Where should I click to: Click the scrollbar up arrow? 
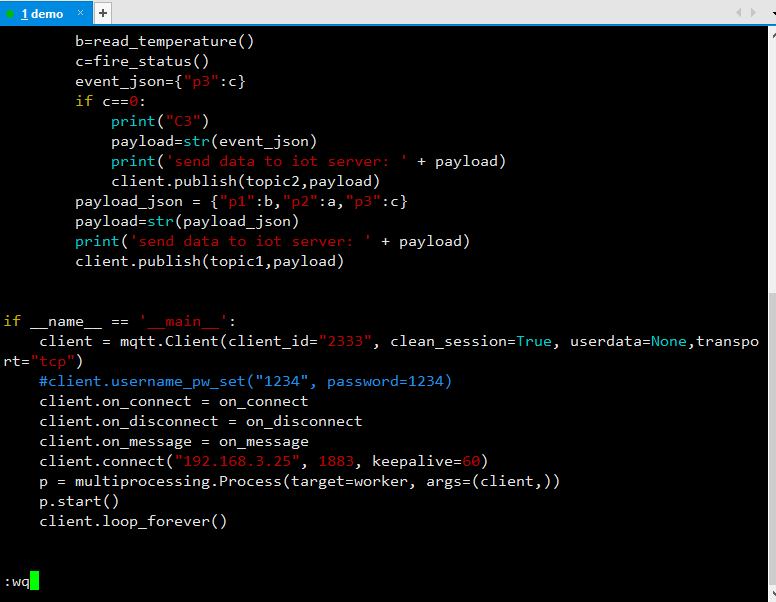click(x=769, y=33)
